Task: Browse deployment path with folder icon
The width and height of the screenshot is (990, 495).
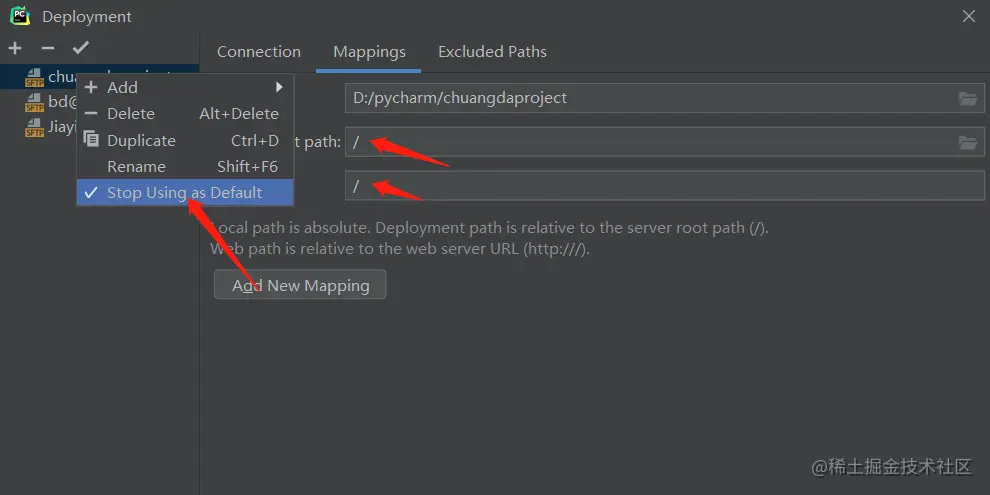Action: click(967, 143)
